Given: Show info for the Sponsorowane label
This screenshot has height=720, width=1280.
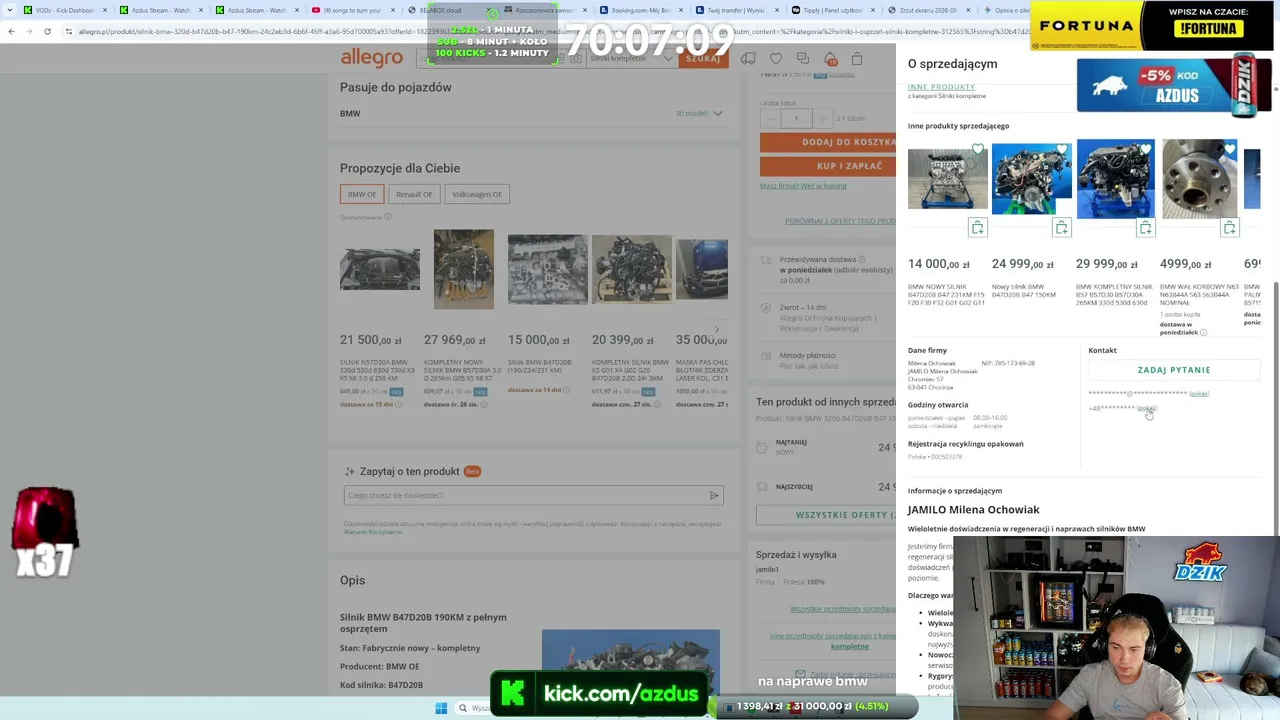Looking at the screenshot, I should click(388, 217).
